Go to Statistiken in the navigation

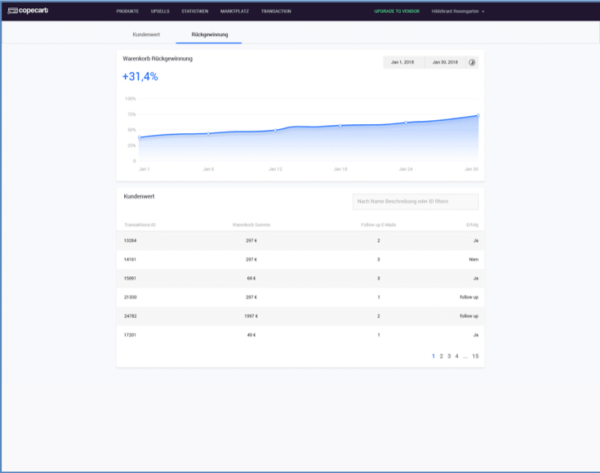click(x=197, y=11)
